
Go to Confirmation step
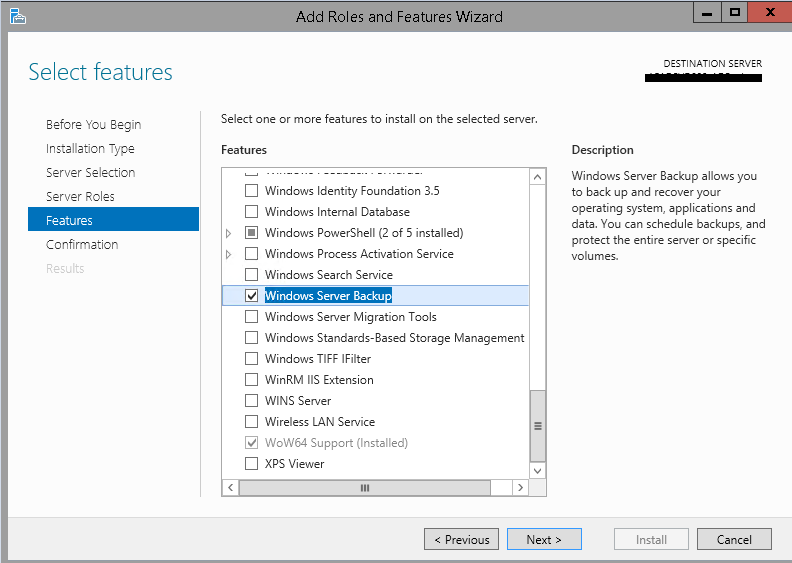click(x=82, y=244)
